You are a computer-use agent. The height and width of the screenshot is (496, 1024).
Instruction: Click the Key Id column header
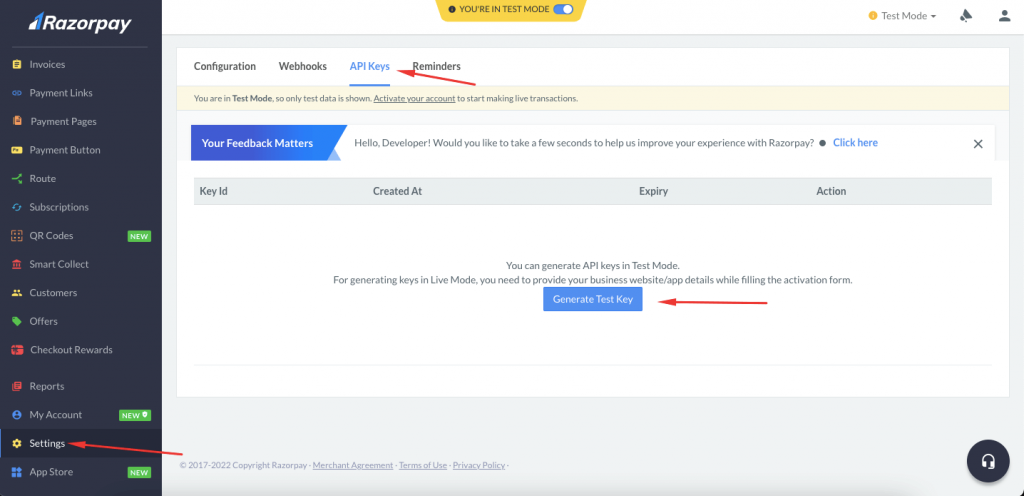click(214, 191)
